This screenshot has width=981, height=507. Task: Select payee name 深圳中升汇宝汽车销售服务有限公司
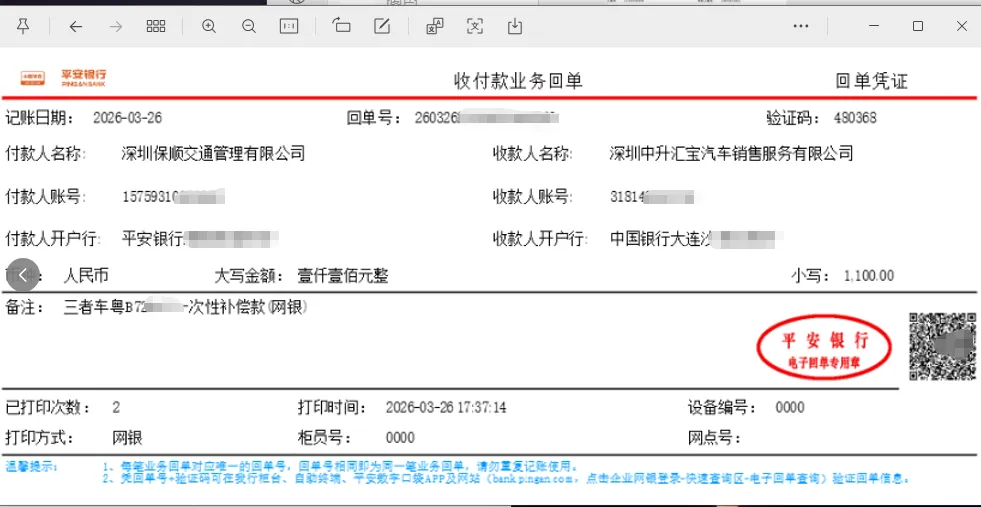click(731, 153)
